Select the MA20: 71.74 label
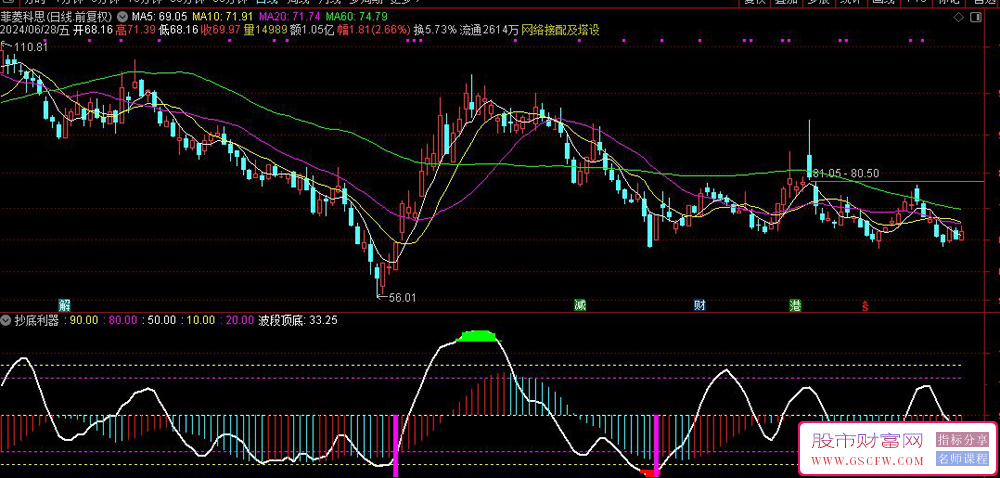Screen dimensions: 1000x478 (x=290, y=15)
